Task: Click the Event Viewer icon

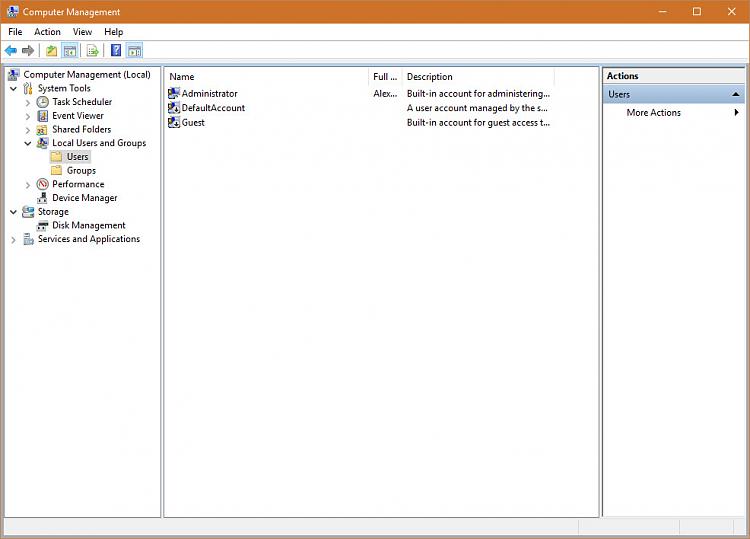Action: pos(43,116)
